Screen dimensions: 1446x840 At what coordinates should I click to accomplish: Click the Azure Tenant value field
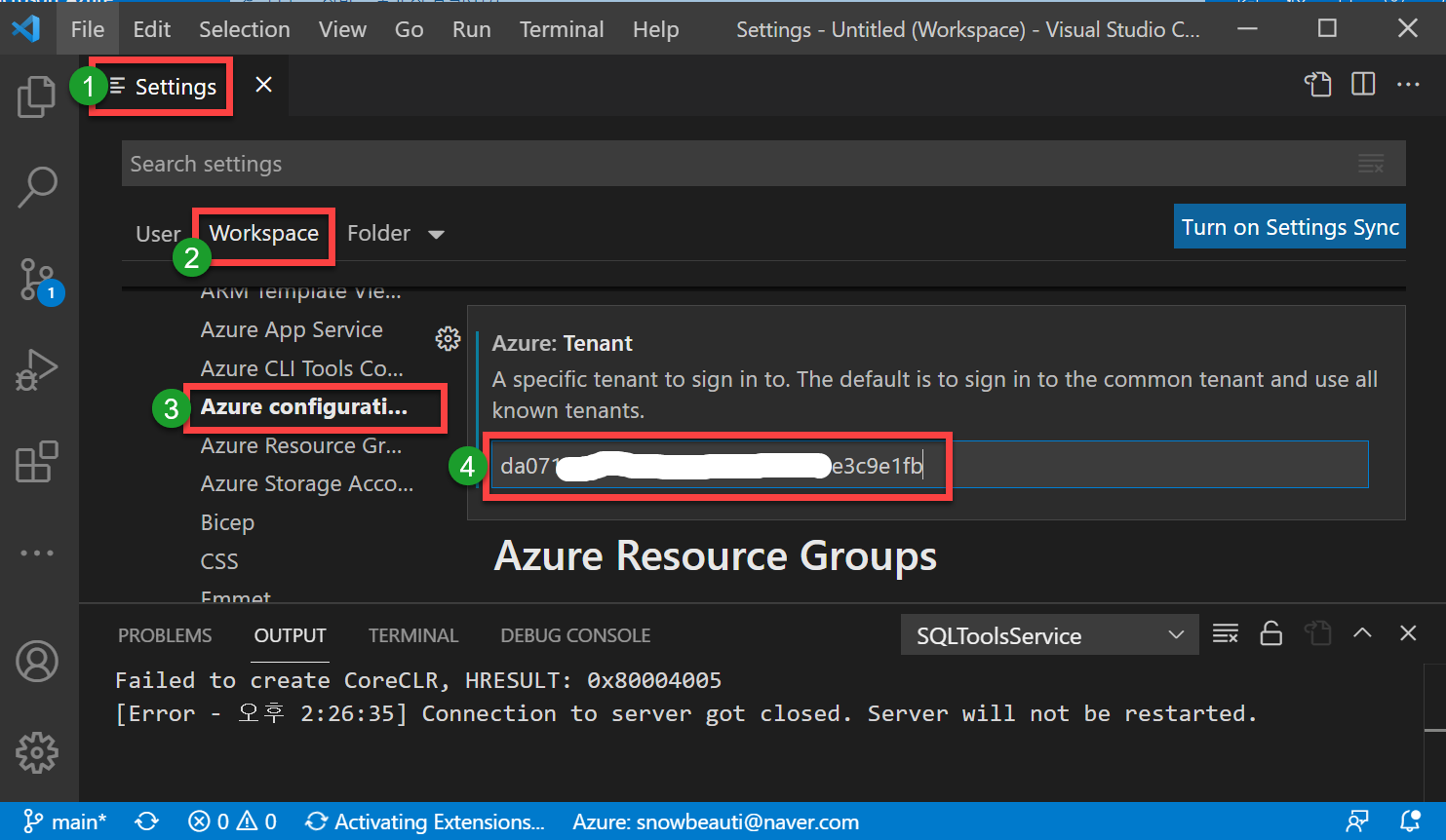929,465
